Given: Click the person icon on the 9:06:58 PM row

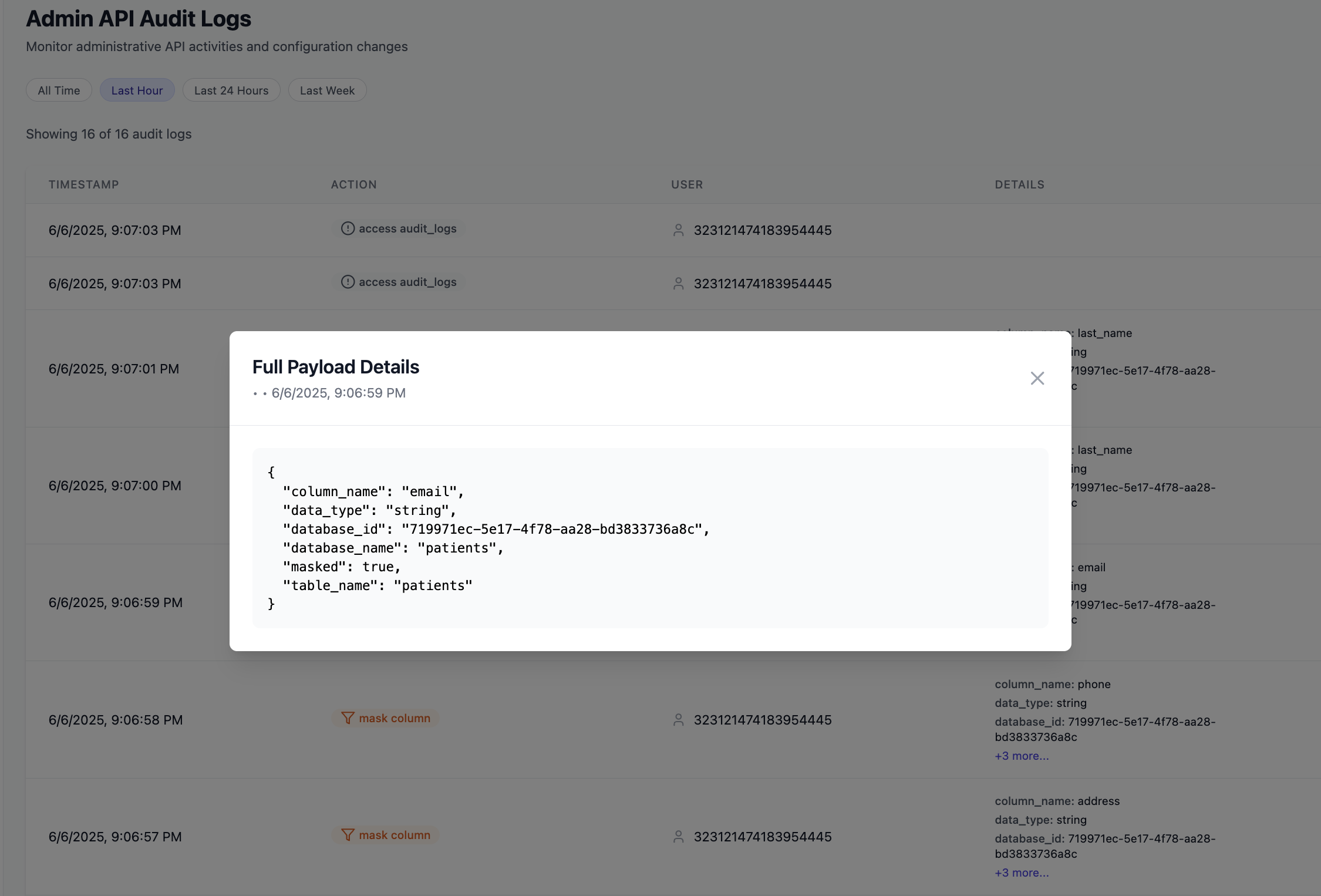Looking at the screenshot, I should click(679, 719).
